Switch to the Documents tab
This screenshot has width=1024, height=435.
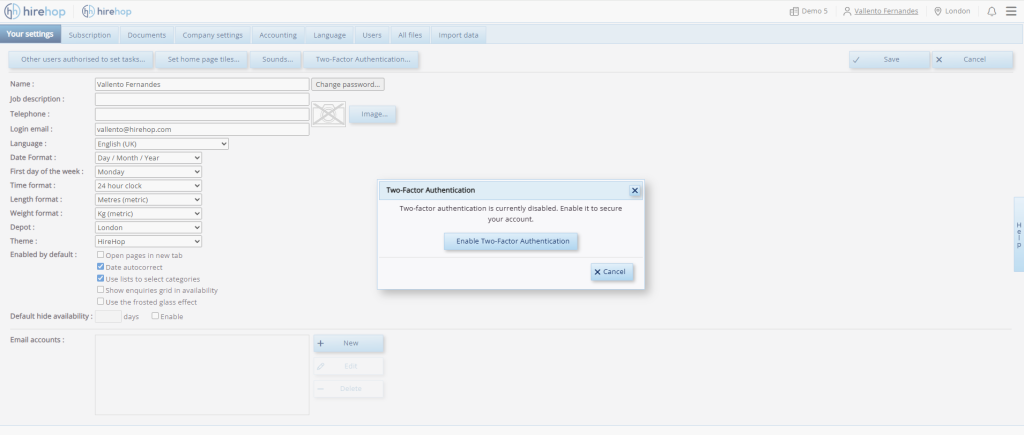147,35
